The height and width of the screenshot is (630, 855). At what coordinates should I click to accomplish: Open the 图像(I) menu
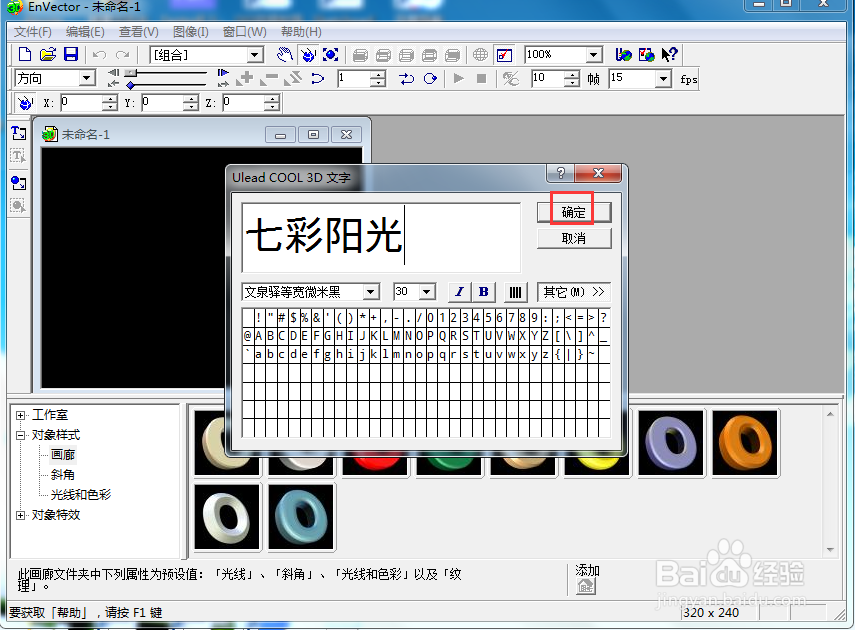coord(190,32)
